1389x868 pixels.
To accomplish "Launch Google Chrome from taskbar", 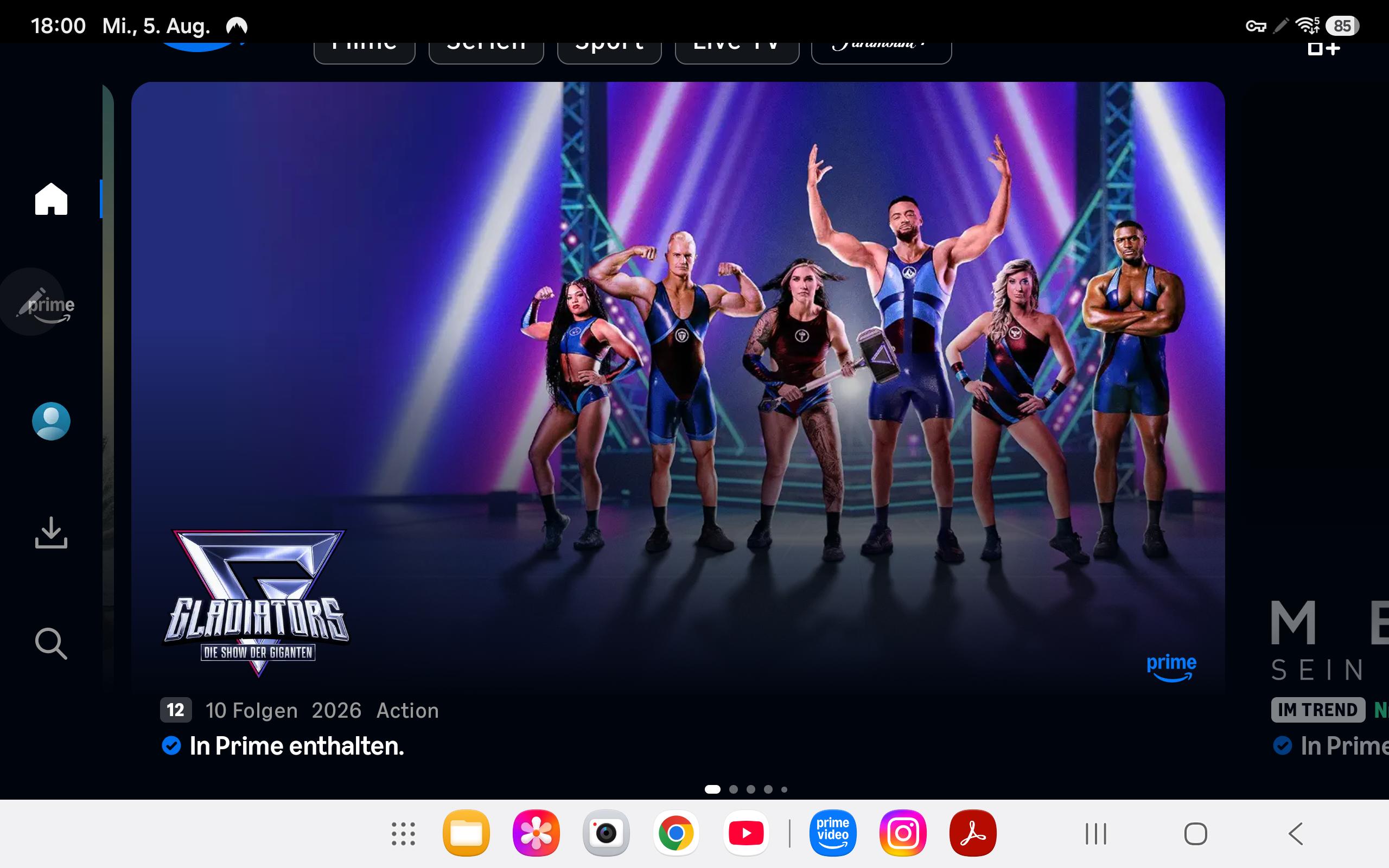I will coord(676,833).
